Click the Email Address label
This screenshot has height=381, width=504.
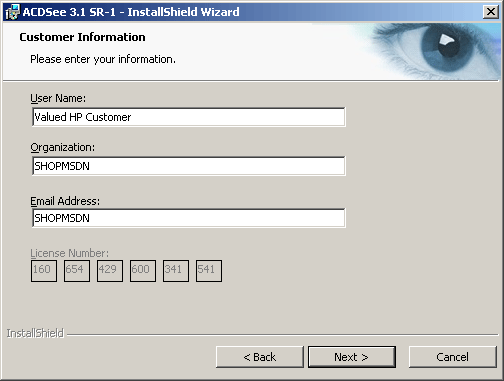coord(65,201)
